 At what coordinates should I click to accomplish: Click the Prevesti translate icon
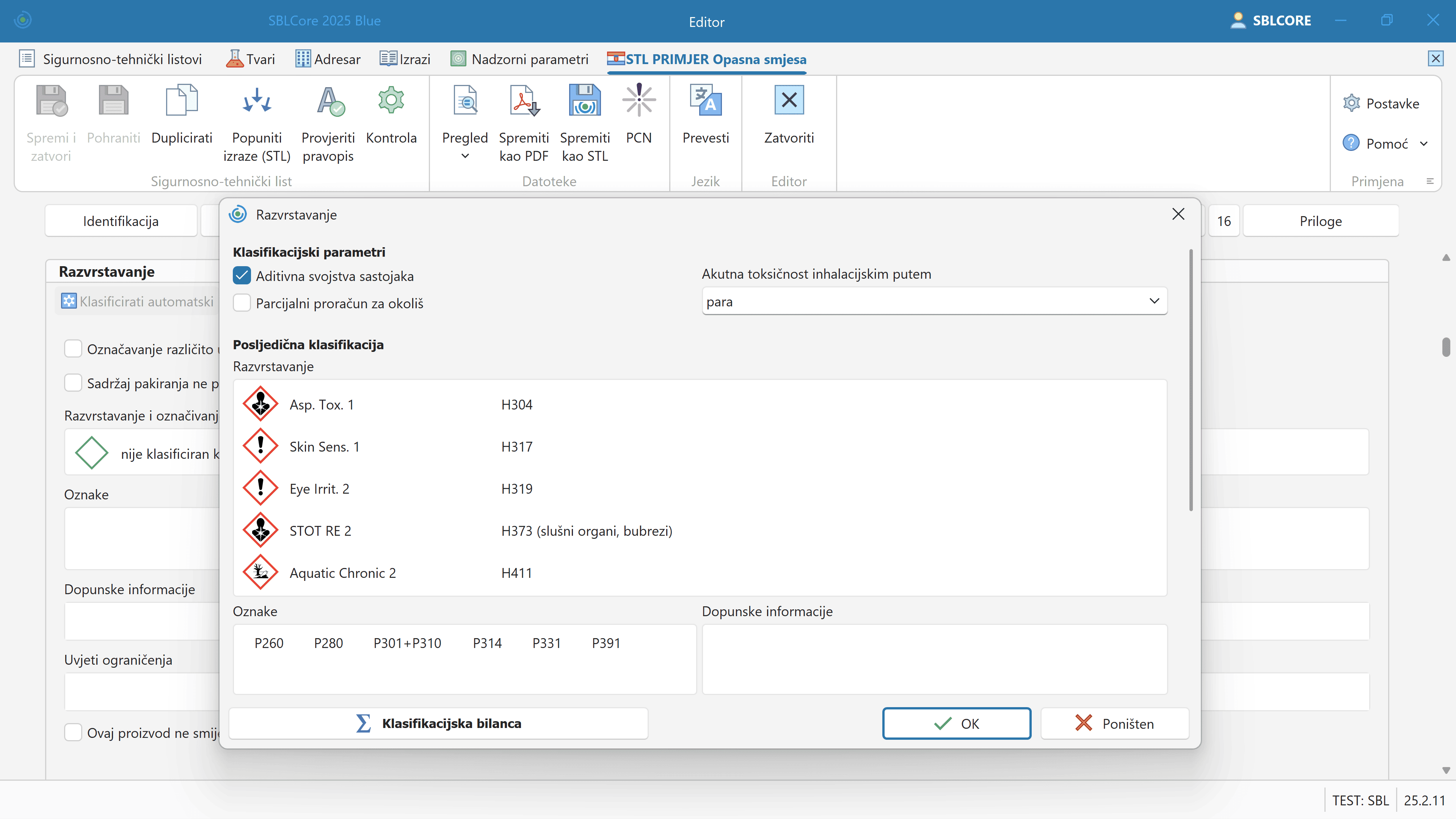[705, 100]
